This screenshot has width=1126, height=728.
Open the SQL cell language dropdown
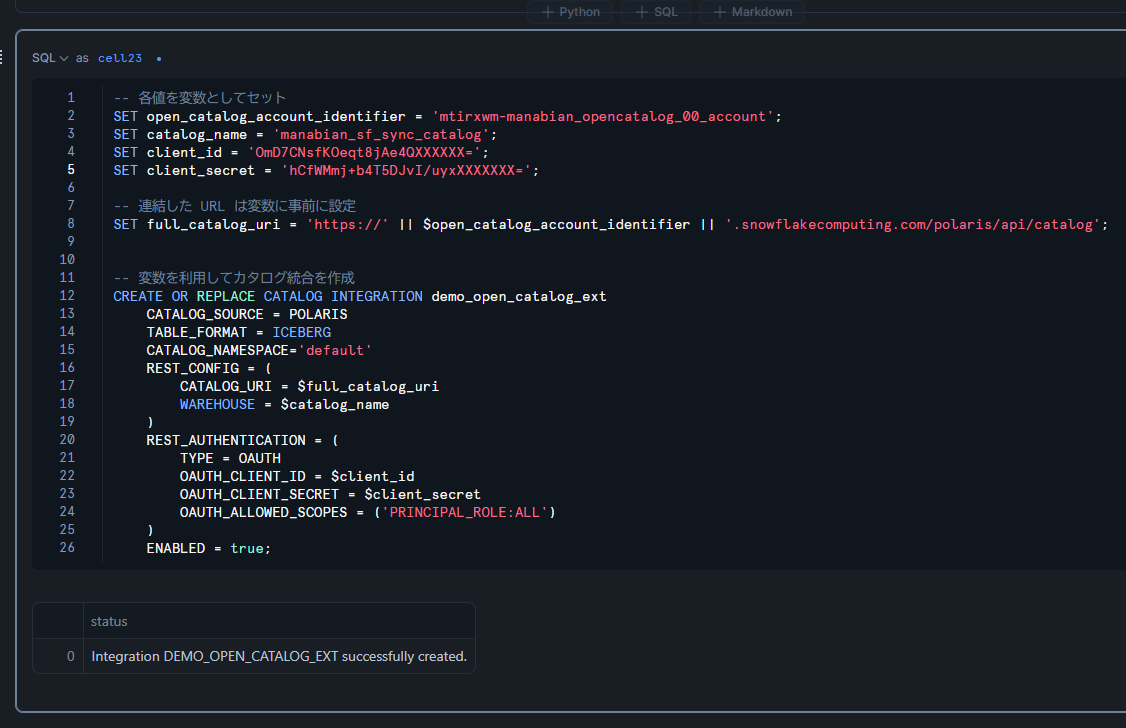50,58
